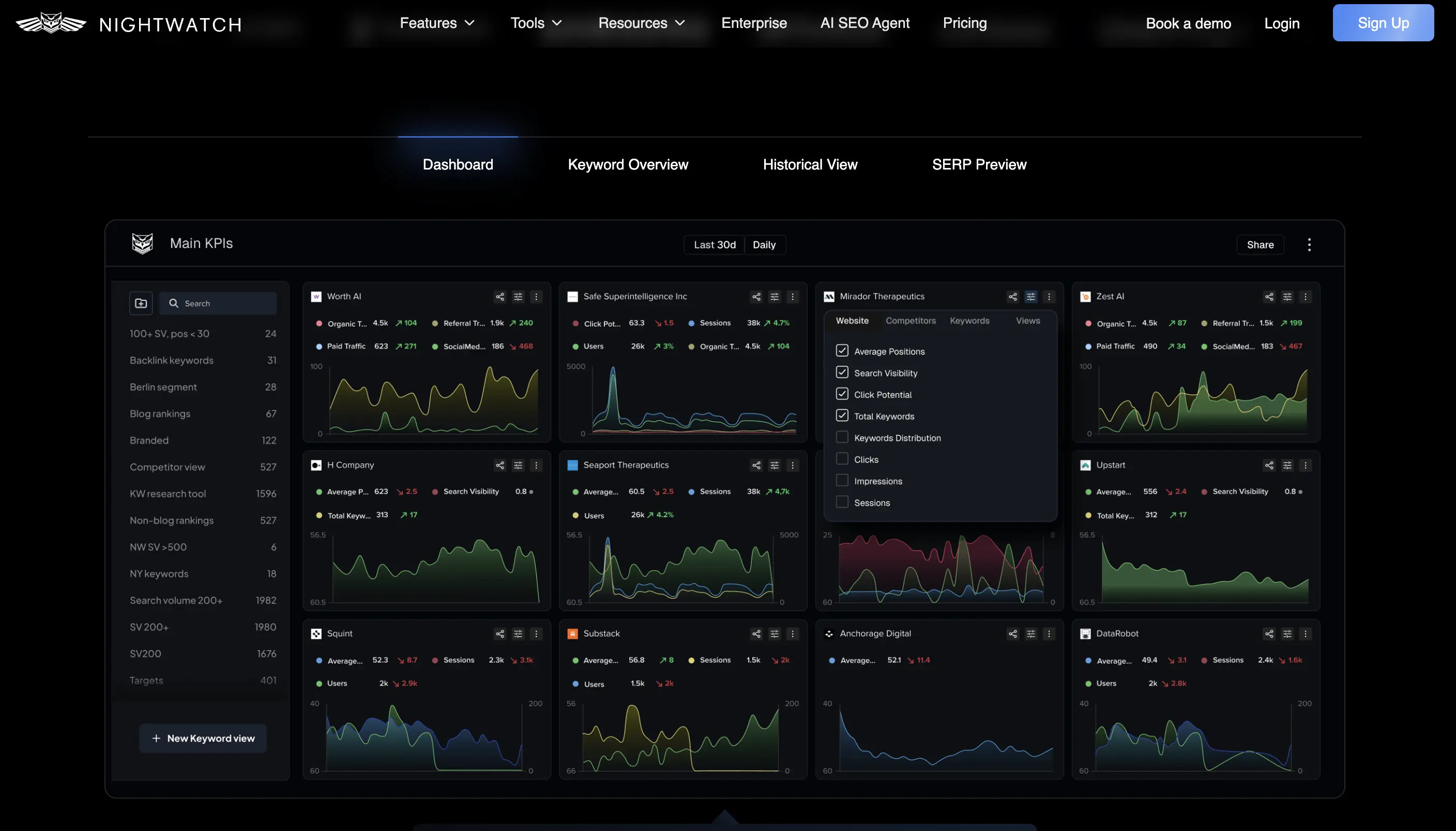This screenshot has width=1456, height=831.
Task: Open settings sliders icon on H Company card
Action: [518, 466]
